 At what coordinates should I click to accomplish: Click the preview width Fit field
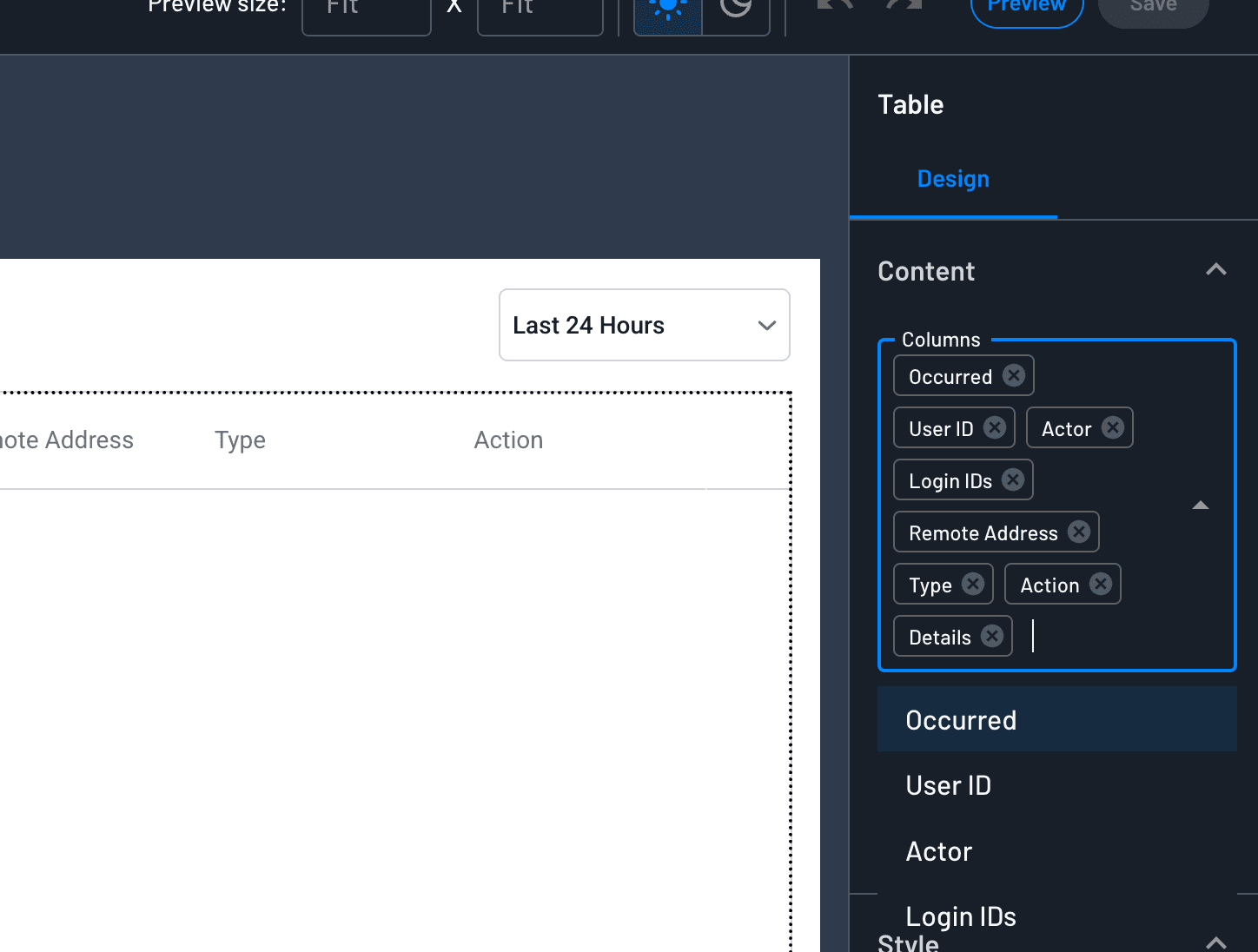pos(366,10)
